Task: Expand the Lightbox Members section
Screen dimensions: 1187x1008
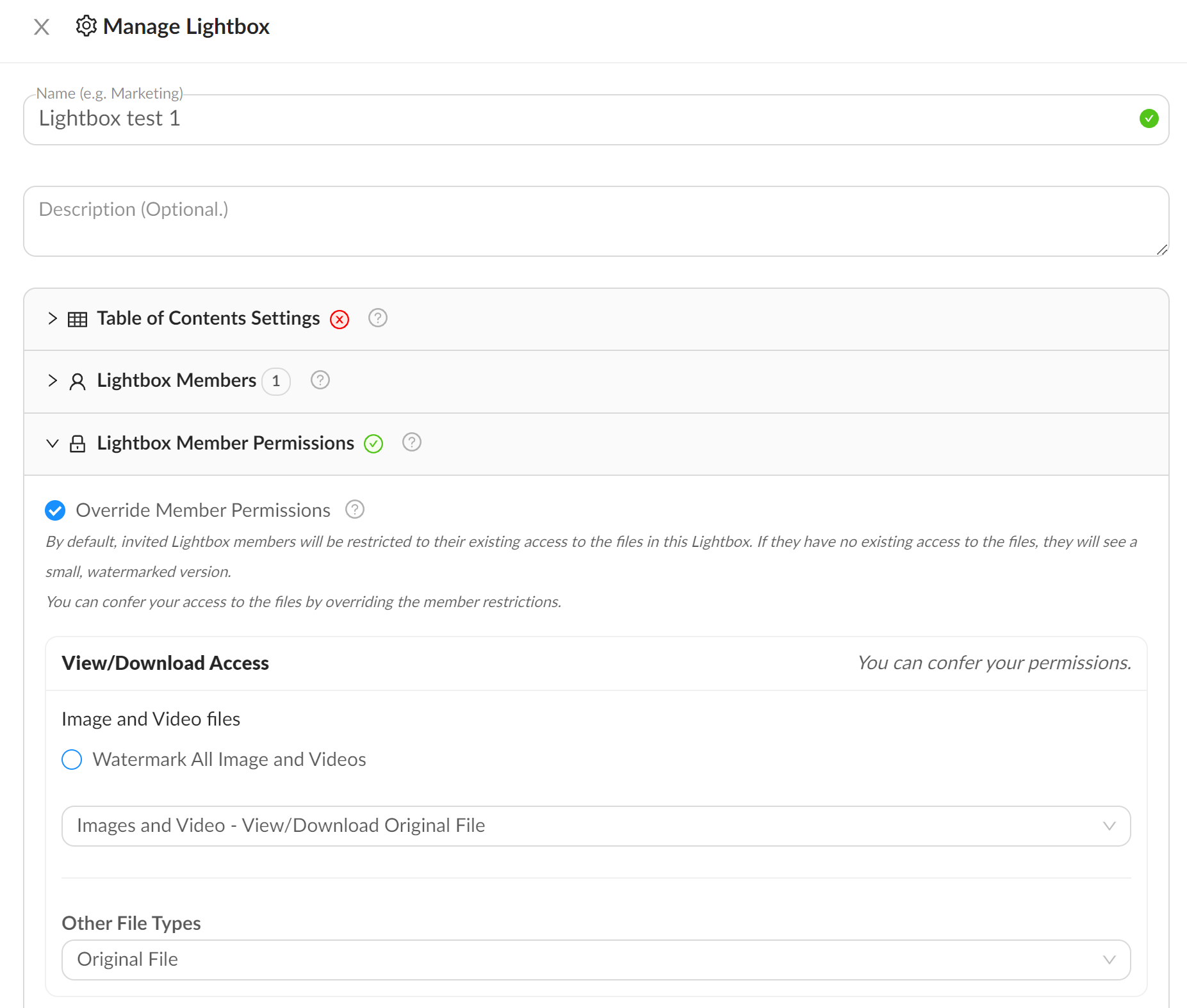Action: pyautogui.click(x=53, y=380)
